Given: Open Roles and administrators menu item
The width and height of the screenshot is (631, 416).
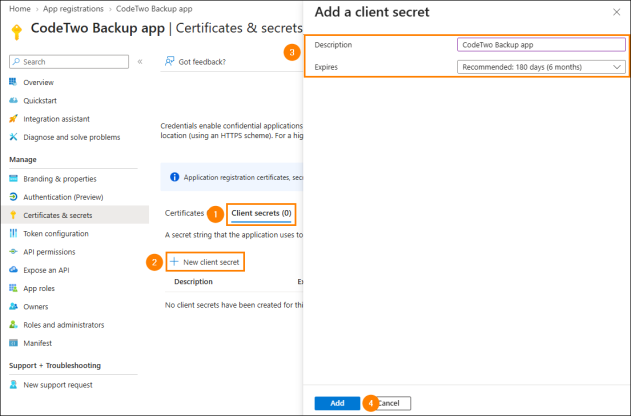Looking at the screenshot, I should (x=64, y=325).
